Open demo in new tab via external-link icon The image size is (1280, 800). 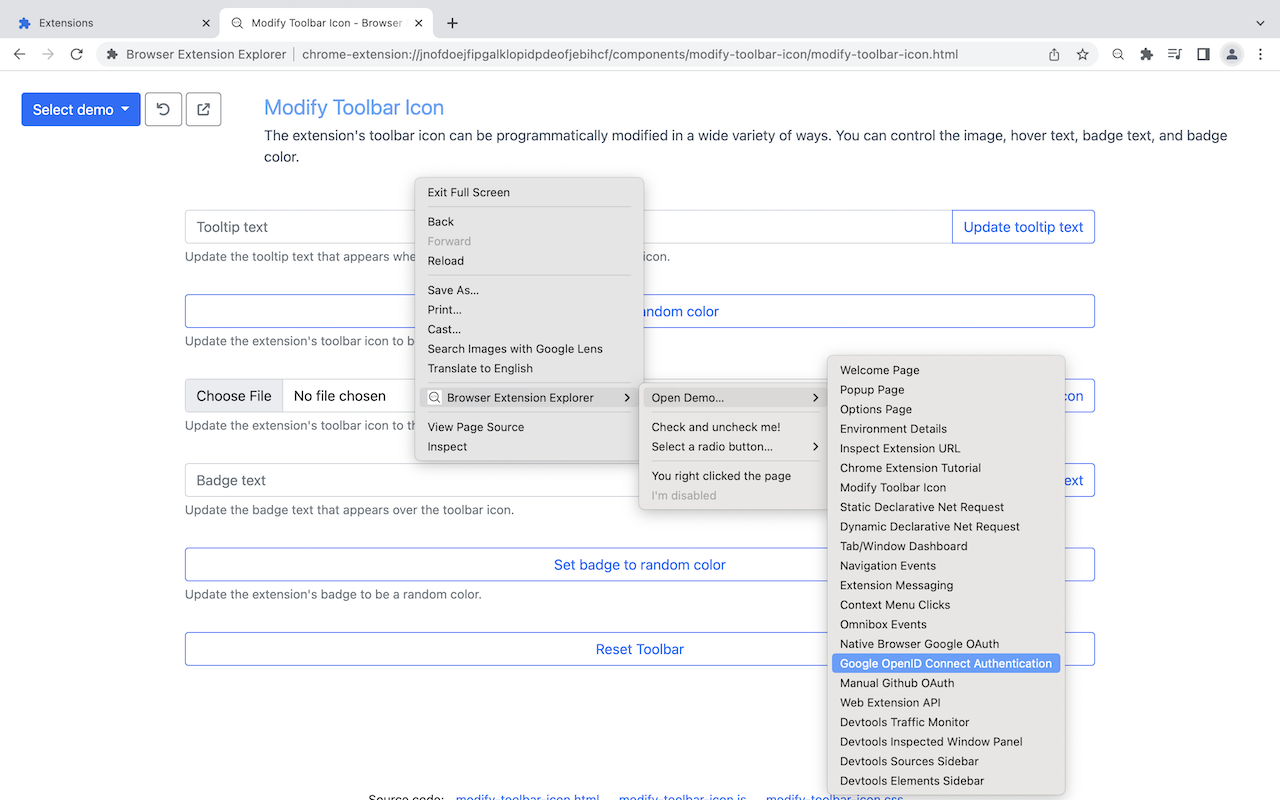(203, 109)
